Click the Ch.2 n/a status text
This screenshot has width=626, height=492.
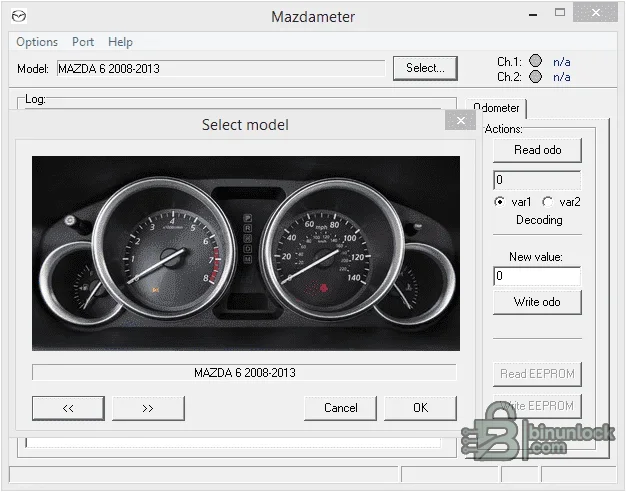(x=561, y=77)
